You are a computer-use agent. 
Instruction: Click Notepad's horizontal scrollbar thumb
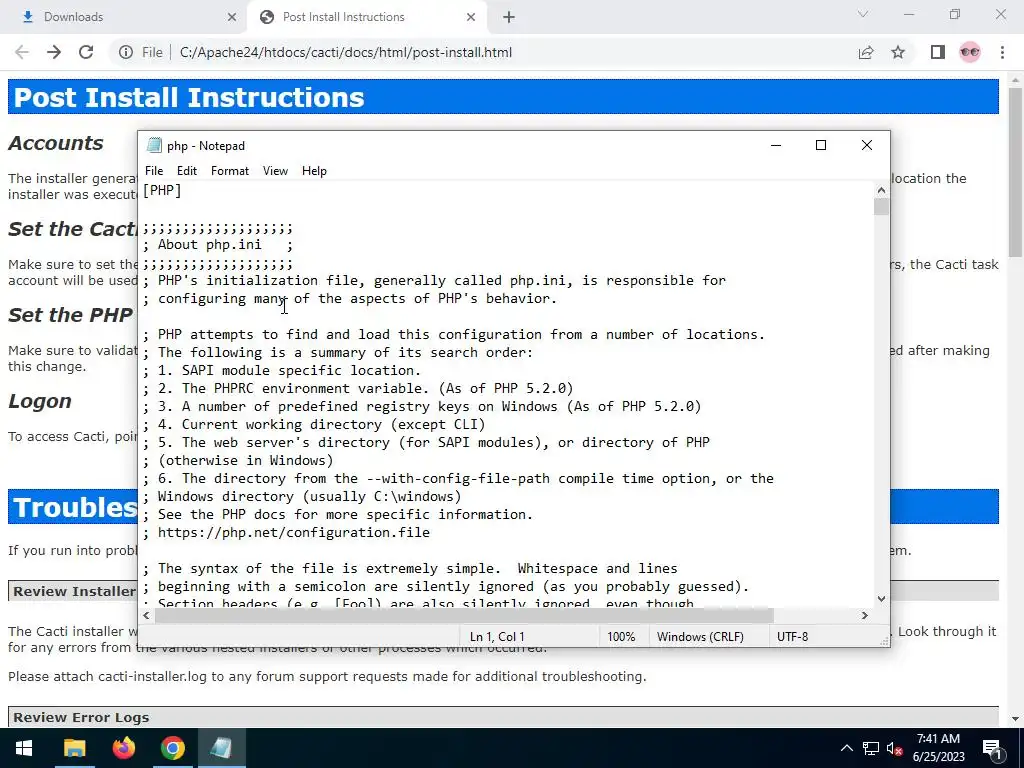[x=464, y=615]
